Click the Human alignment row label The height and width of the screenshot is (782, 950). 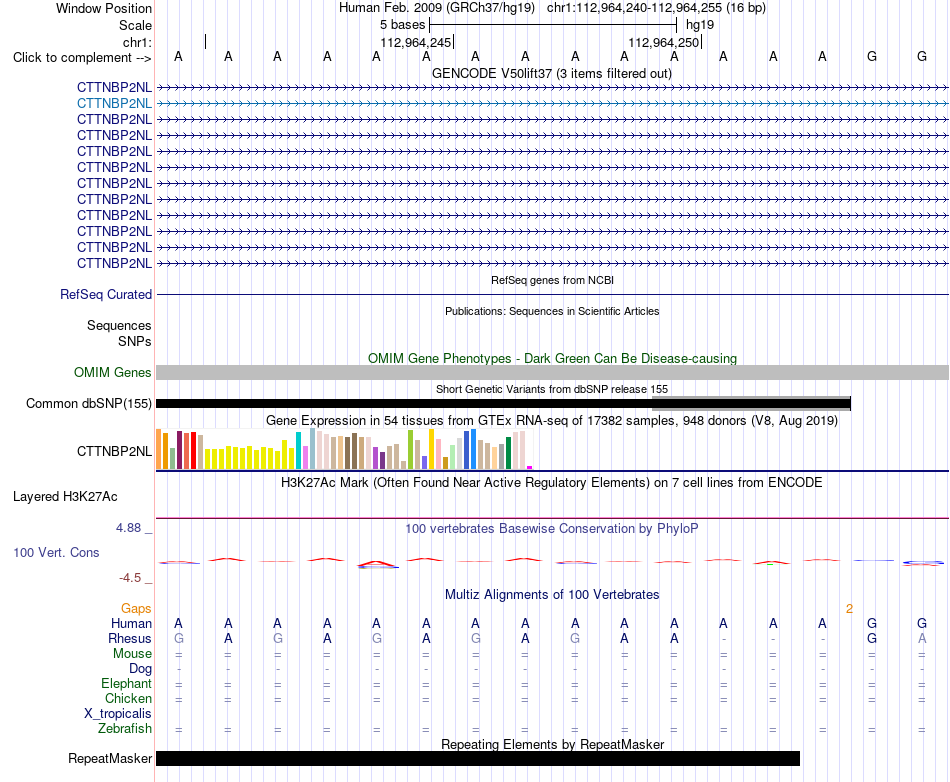tap(131, 624)
